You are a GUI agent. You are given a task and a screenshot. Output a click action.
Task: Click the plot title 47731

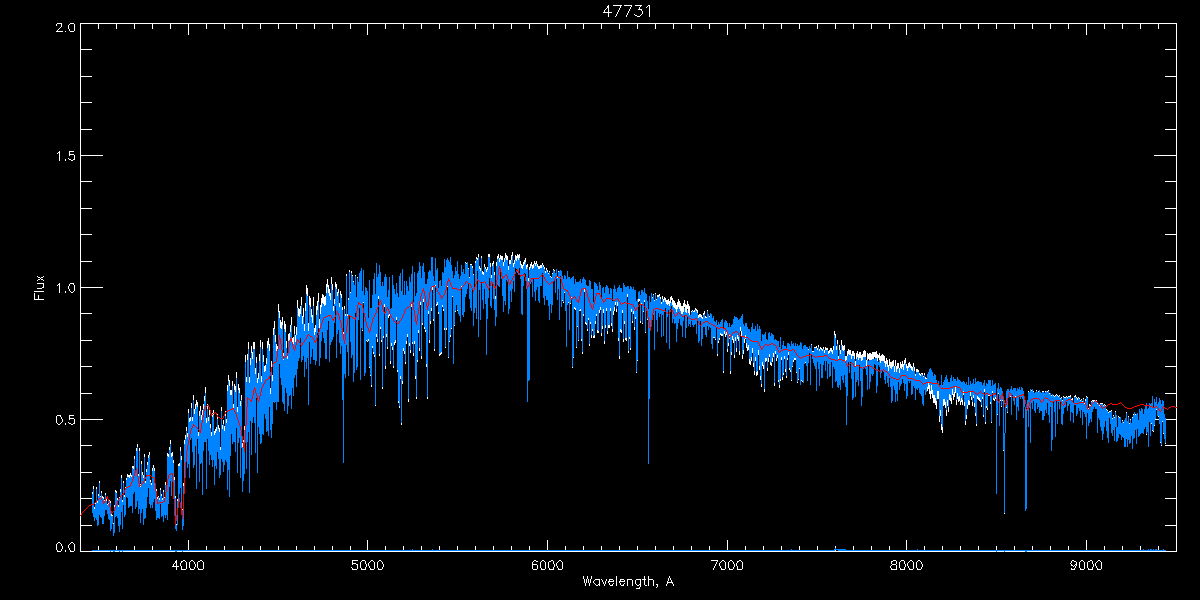[x=628, y=11]
